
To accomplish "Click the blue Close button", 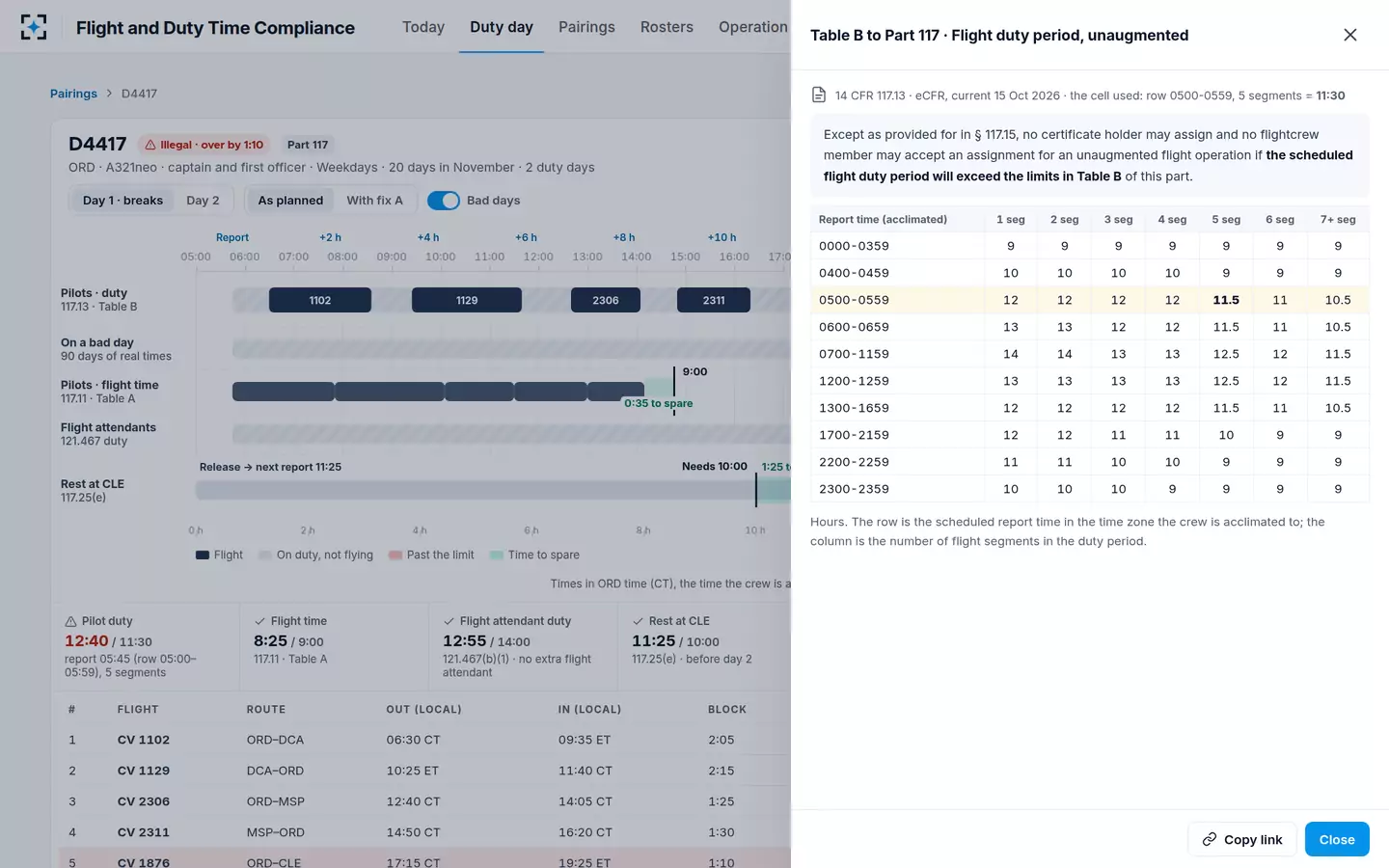I will [1337, 839].
